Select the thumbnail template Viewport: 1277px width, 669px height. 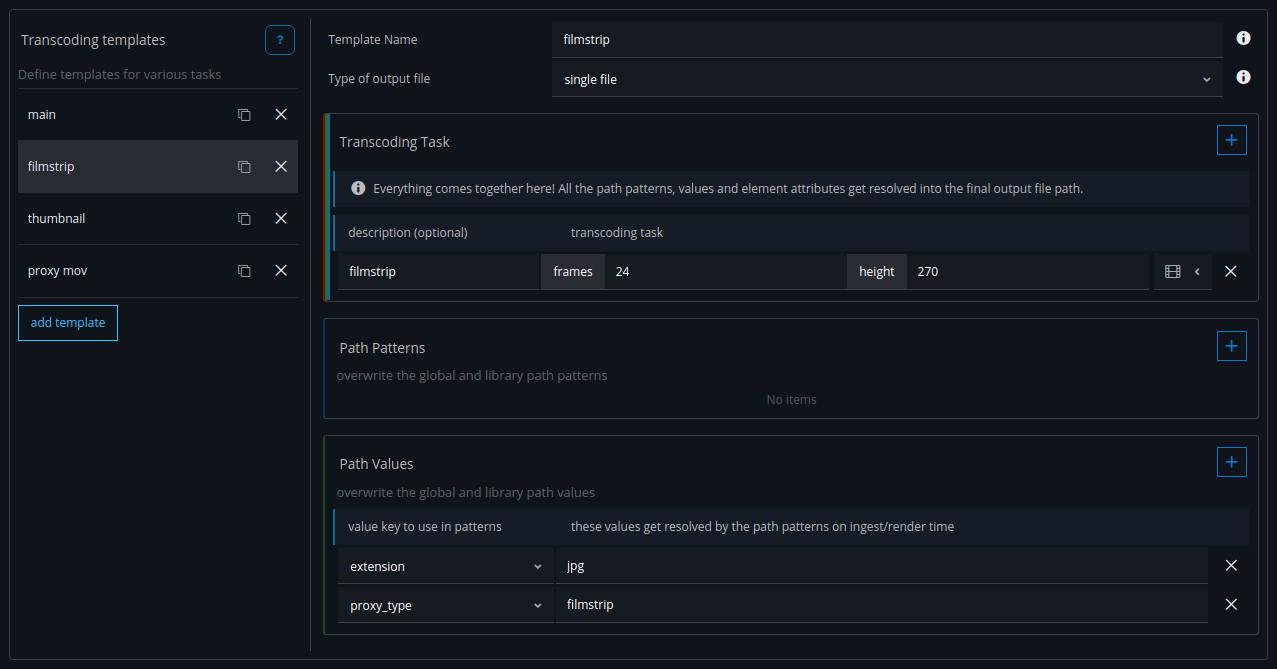point(120,218)
